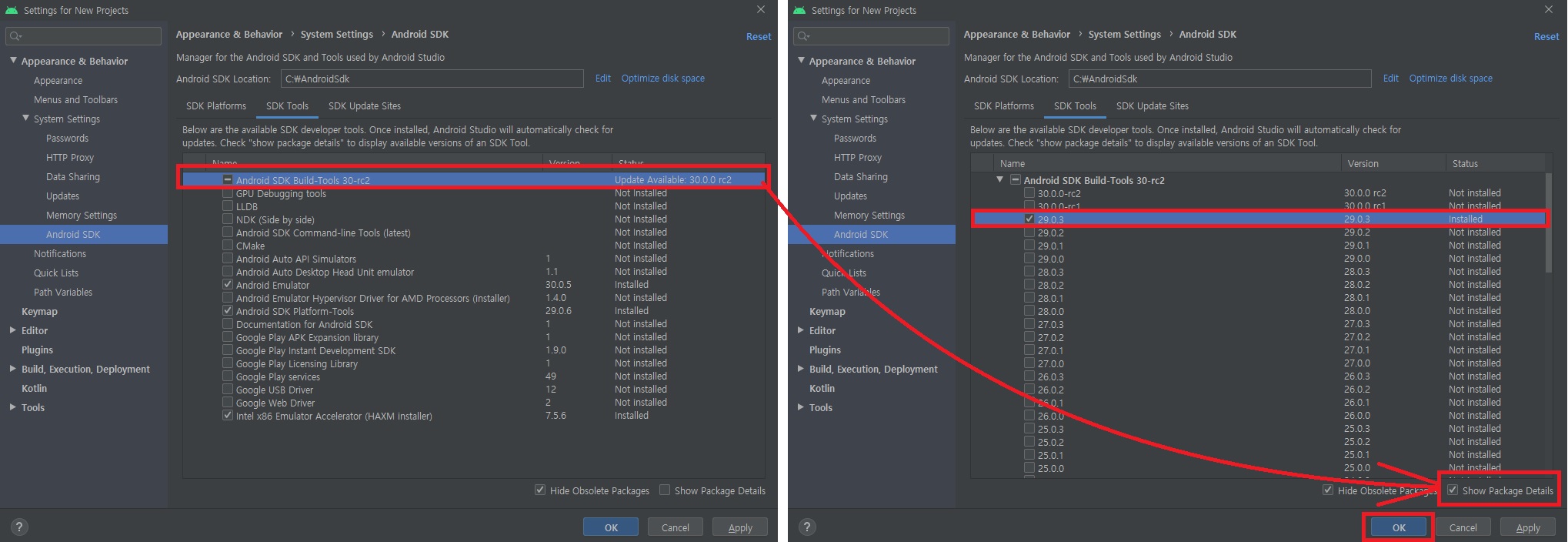Focus the settings search field in left window

83,36
